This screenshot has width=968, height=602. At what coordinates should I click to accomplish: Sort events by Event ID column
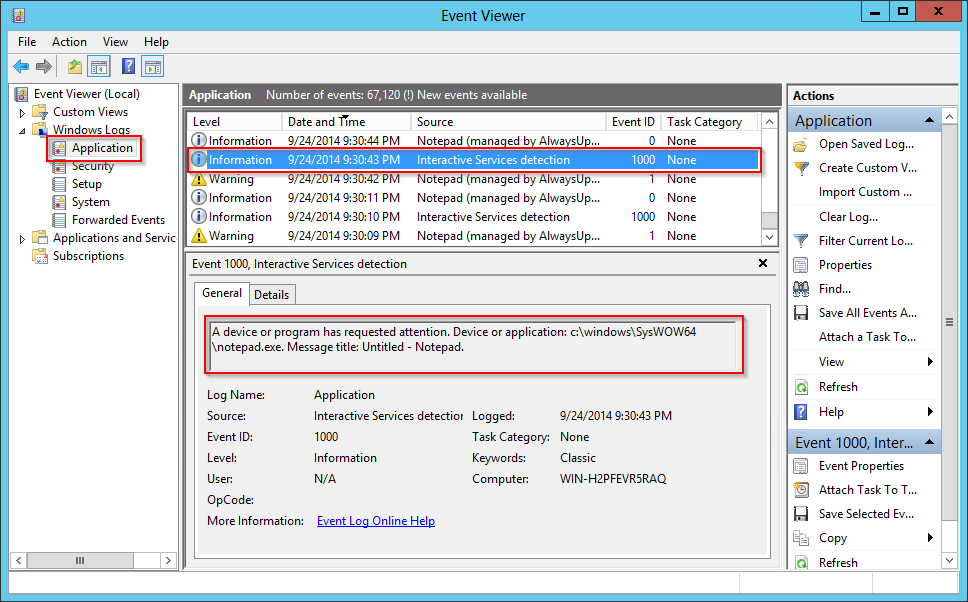point(633,122)
